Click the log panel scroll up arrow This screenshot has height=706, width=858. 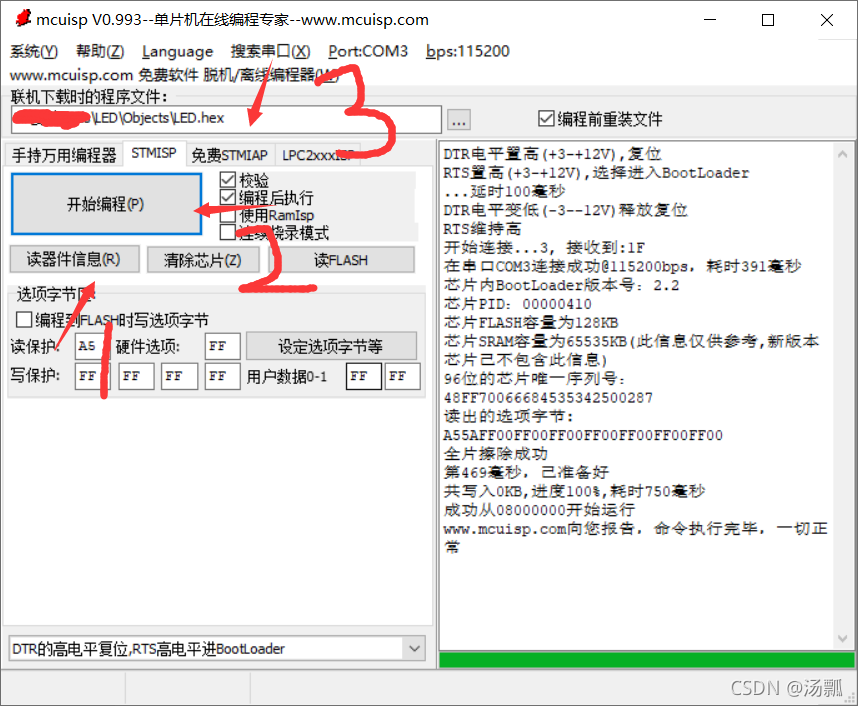click(x=843, y=154)
